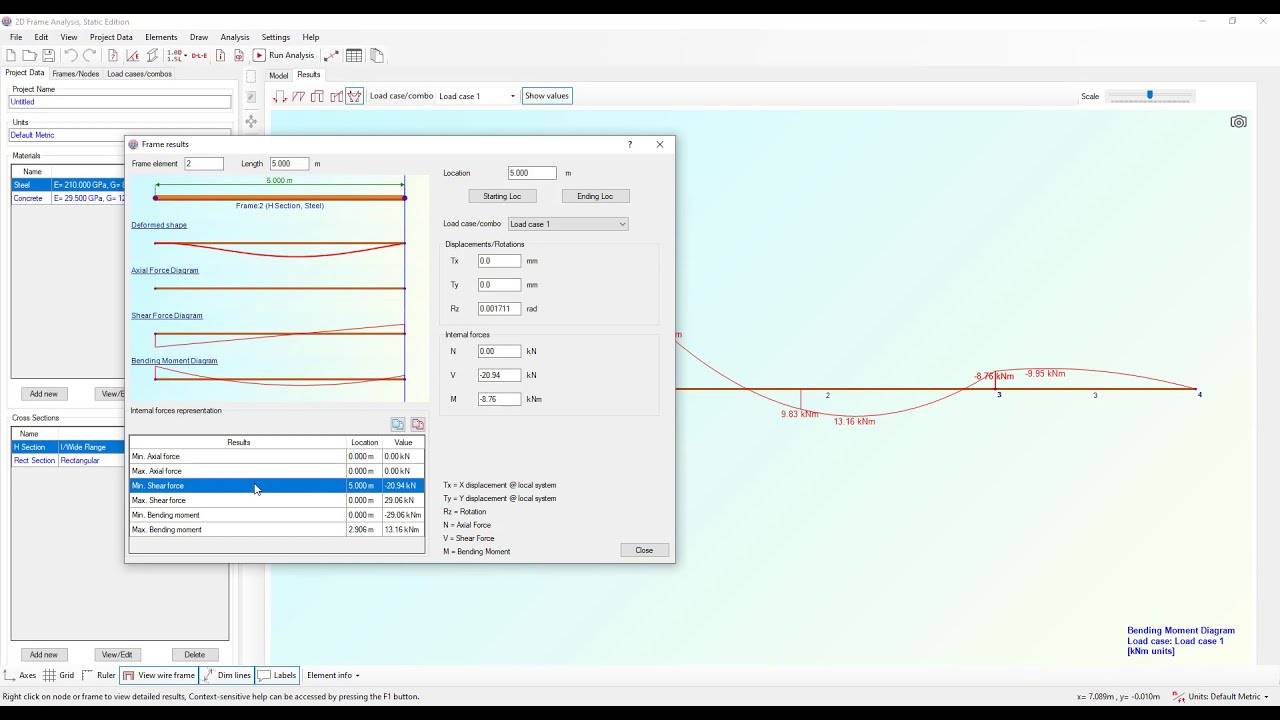Click the move/pan tool in side strip
The image size is (1280, 720).
250,121
